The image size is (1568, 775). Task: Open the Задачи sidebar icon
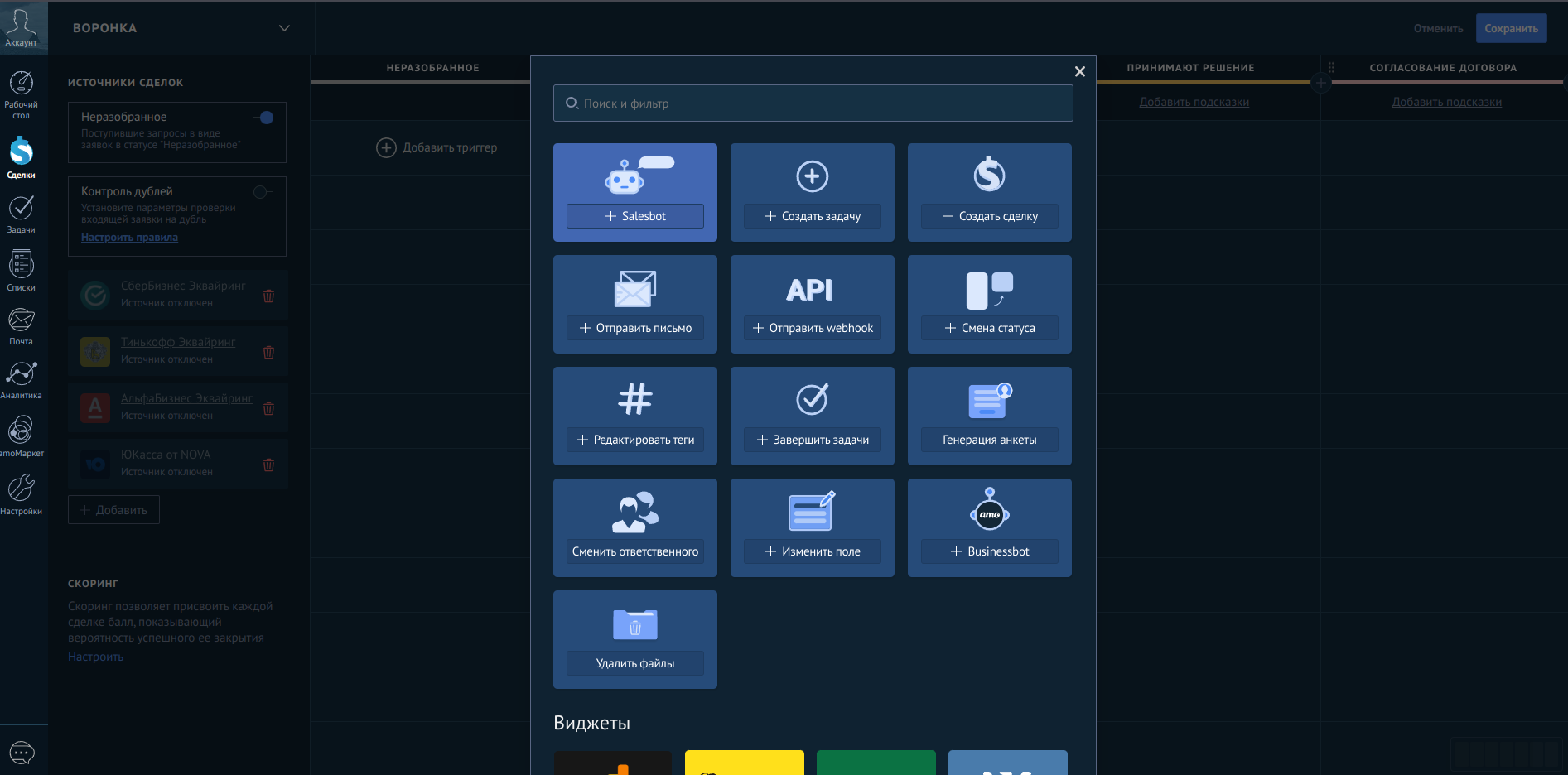[21, 214]
